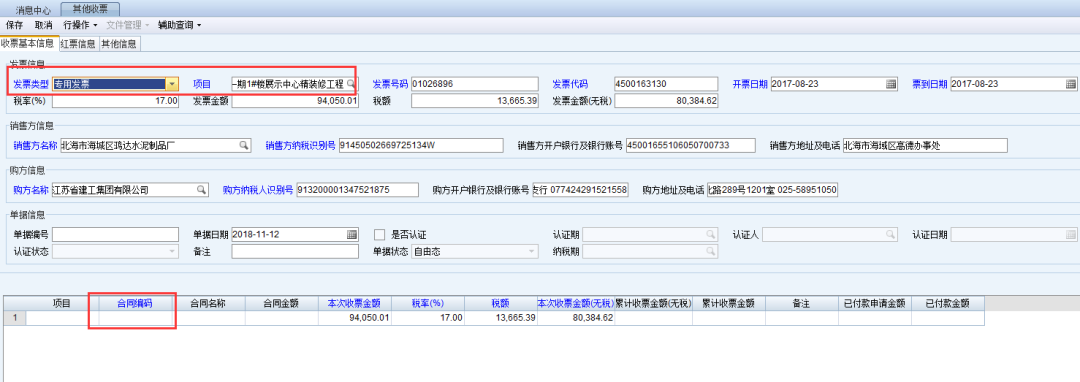1080x382 pixels.
Task: Toggle the 是否认证 checkbox
Action: coord(380,235)
